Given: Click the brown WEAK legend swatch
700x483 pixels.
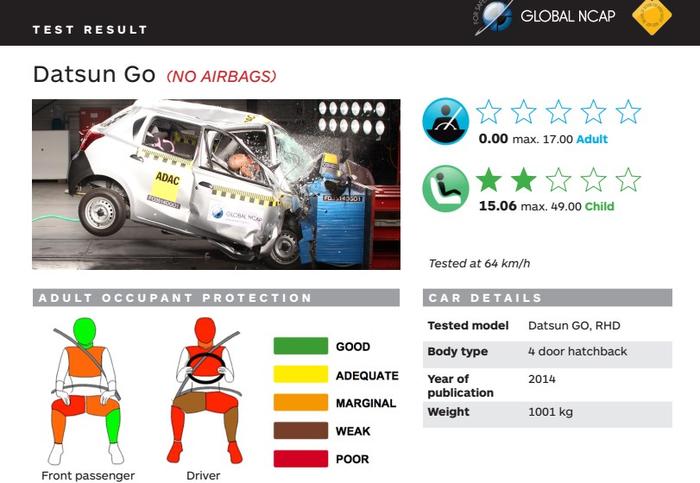Looking at the screenshot, I should click(300, 430).
